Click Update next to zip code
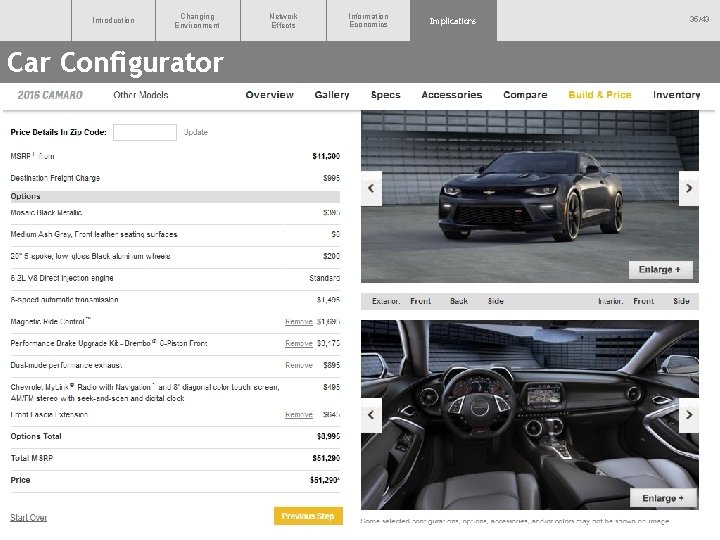Screen dimensions: 720x540 pos(196,132)
